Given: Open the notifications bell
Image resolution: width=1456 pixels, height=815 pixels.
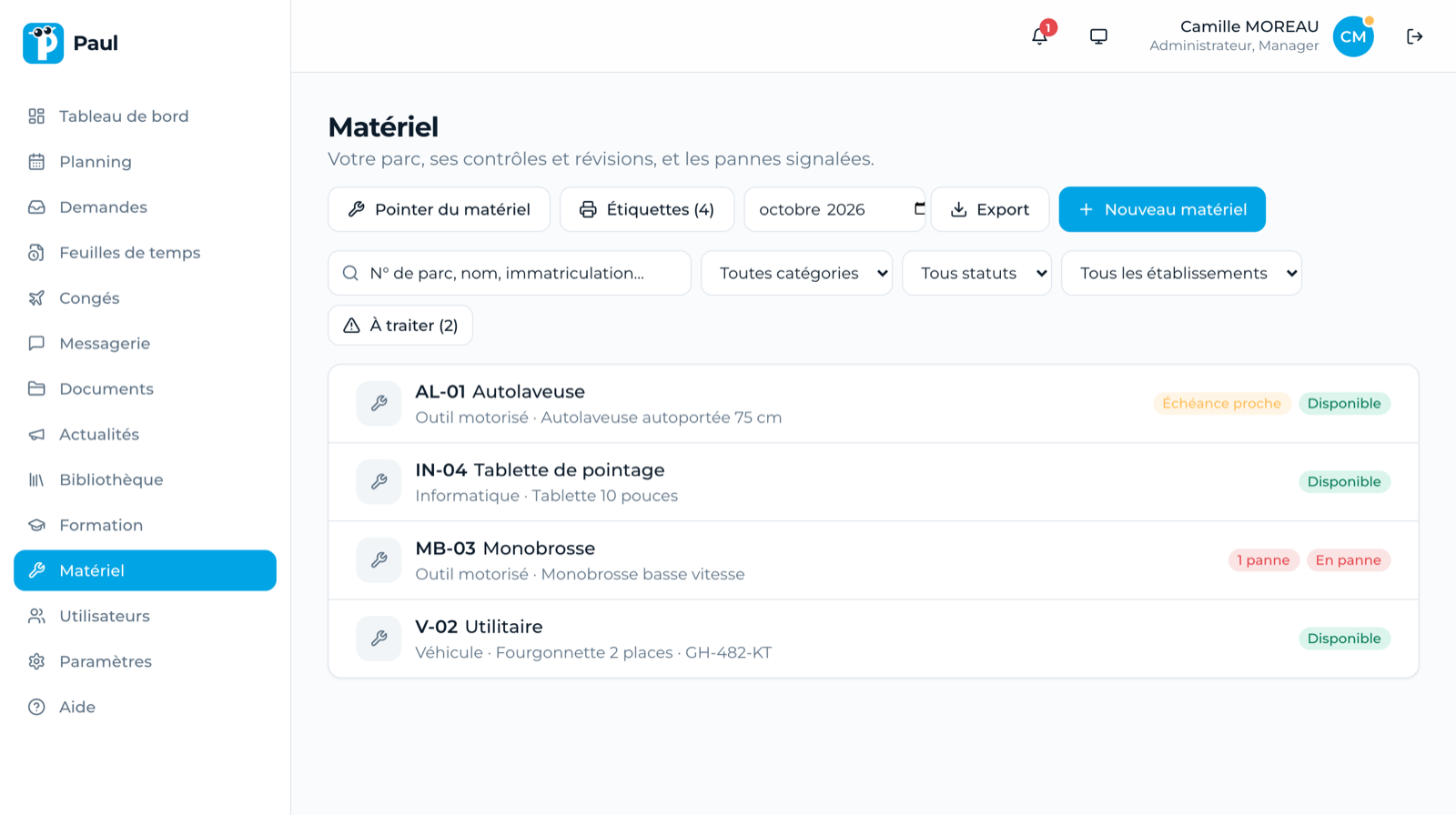Looking at the screenshot, I should point(1039,36).
